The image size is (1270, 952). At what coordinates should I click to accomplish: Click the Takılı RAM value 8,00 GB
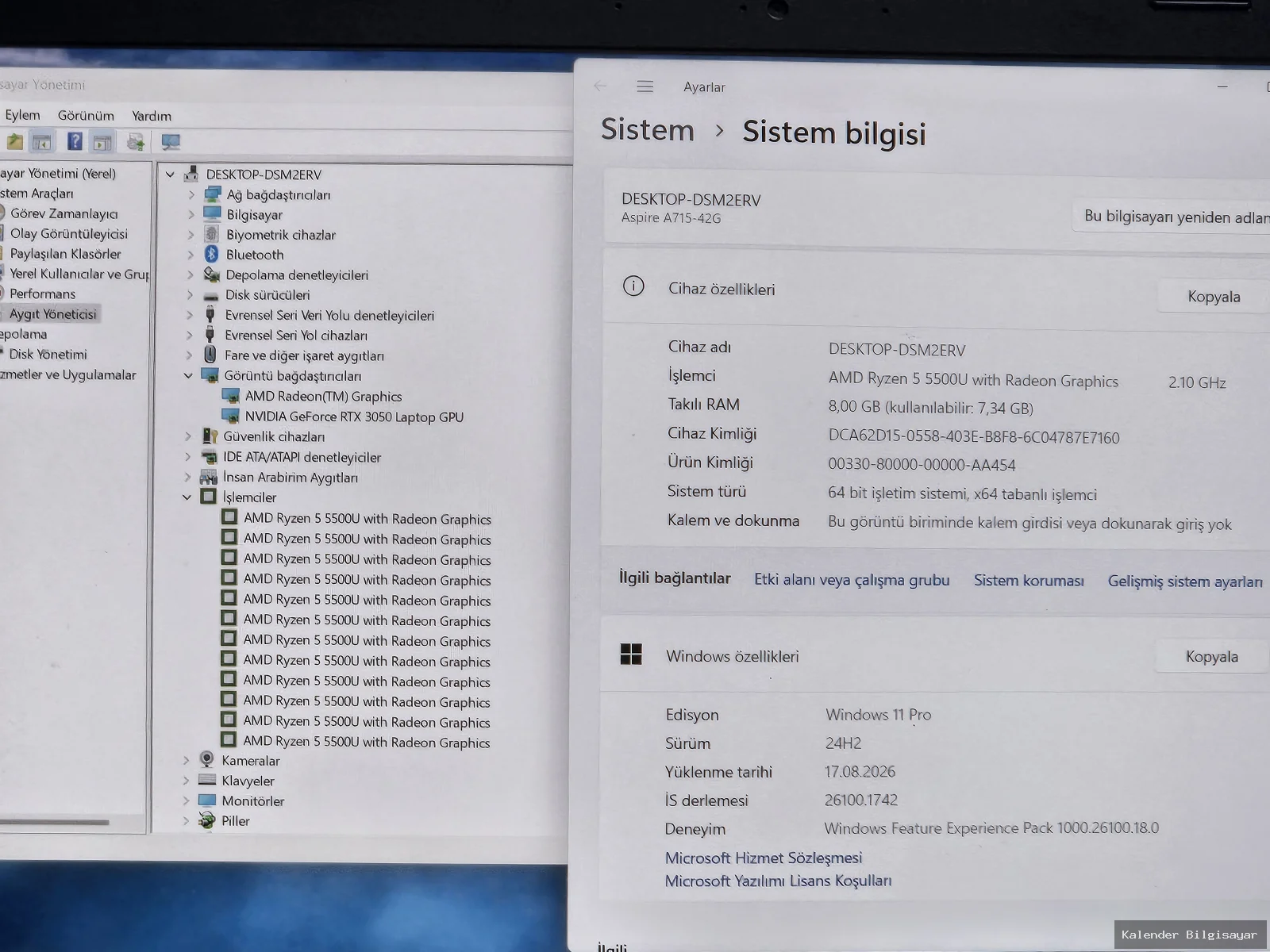pyautogui.click(x=930, y=408)
